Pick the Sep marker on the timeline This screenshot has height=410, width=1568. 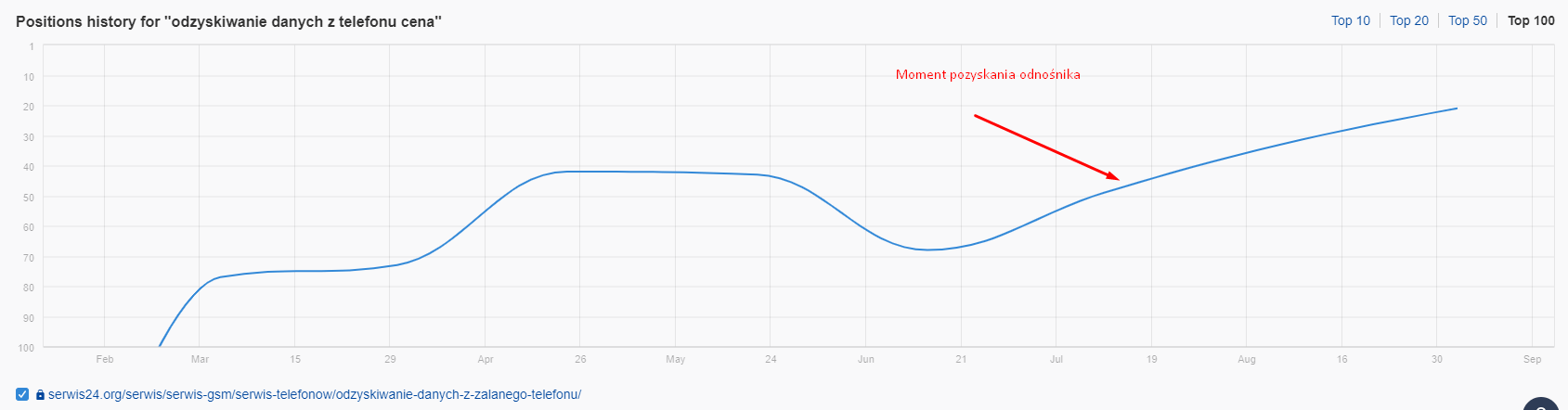pos(1532,359)
